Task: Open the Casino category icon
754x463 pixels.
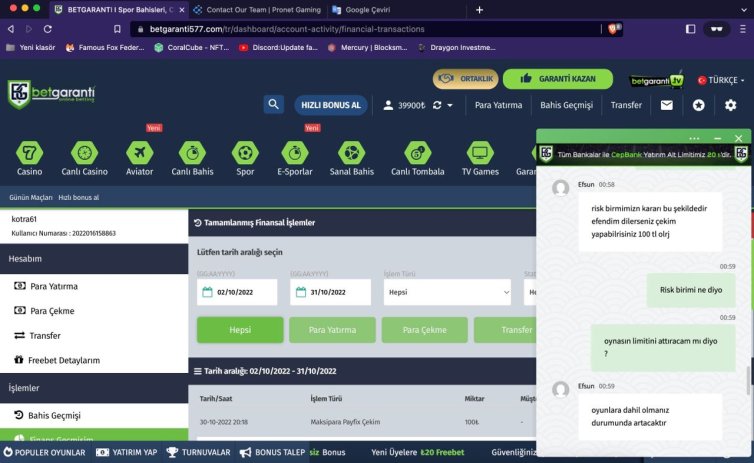Action: tap(29, 154)
